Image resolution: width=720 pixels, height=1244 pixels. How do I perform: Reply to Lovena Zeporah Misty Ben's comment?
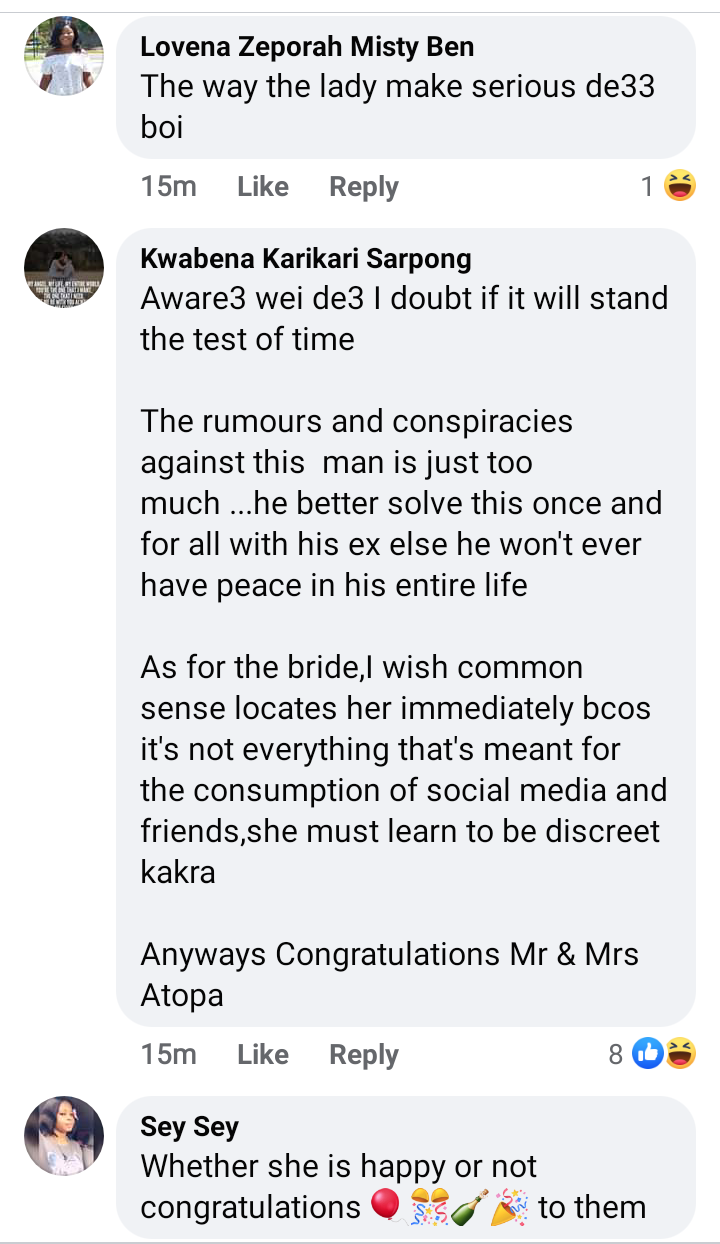click(x=364, y=187)
